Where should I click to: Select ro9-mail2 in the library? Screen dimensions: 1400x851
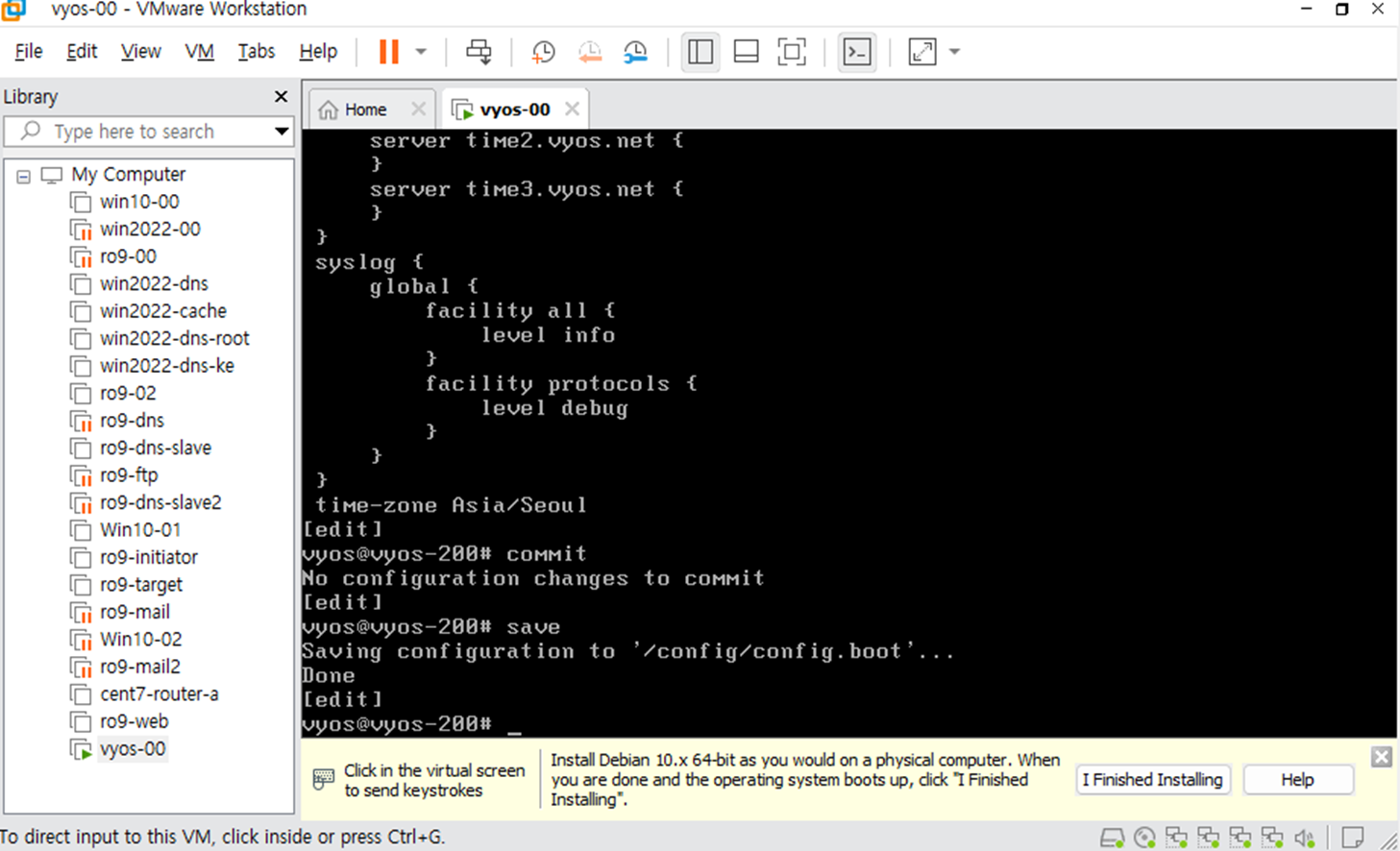[139, 667]
